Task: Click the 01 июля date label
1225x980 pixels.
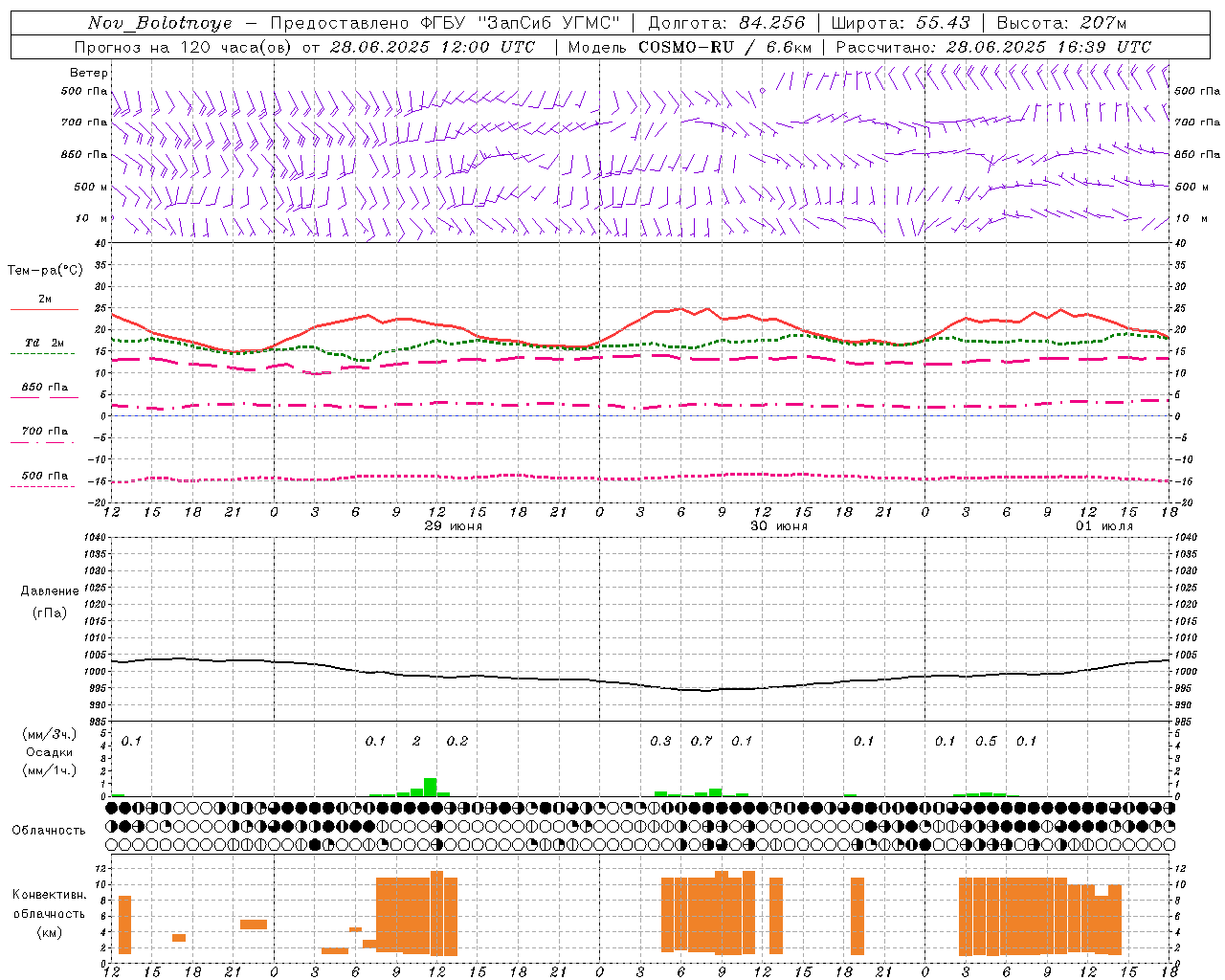Action: click(1104, 526)
